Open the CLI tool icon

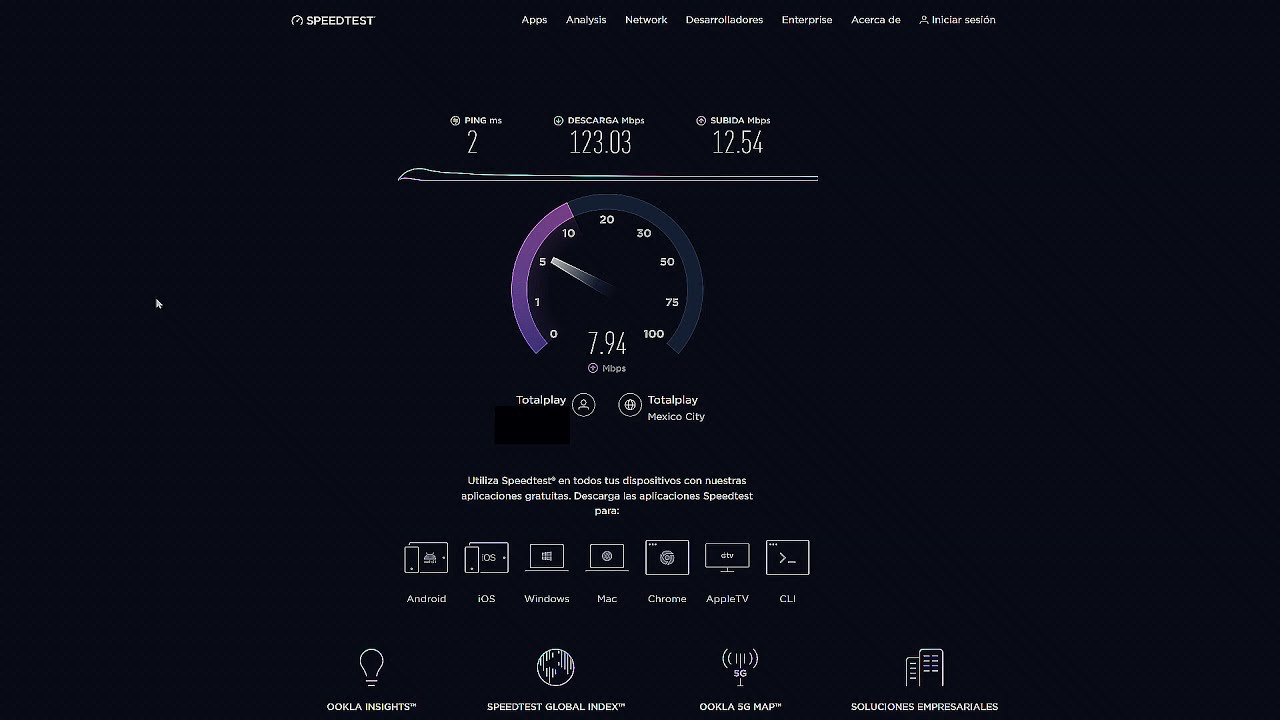tap(788, 557)
